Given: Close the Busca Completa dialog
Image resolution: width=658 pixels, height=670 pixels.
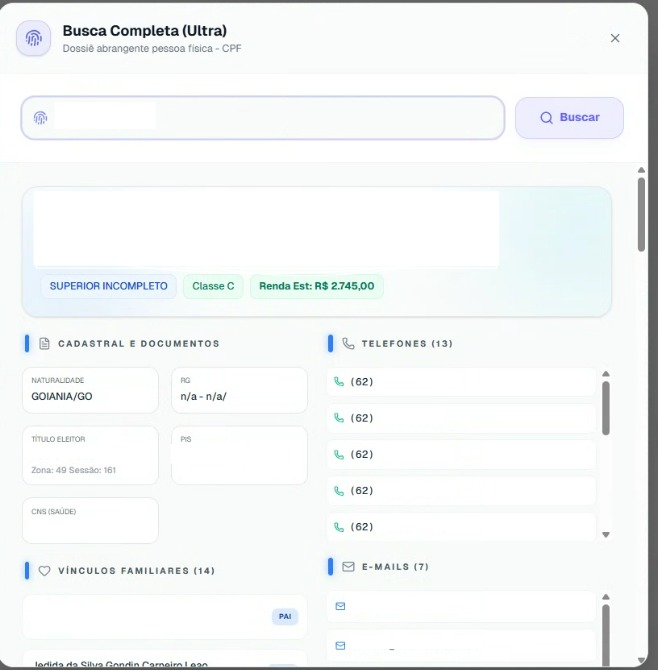Looking at the screenshot, I should click(x=615, y=38).
